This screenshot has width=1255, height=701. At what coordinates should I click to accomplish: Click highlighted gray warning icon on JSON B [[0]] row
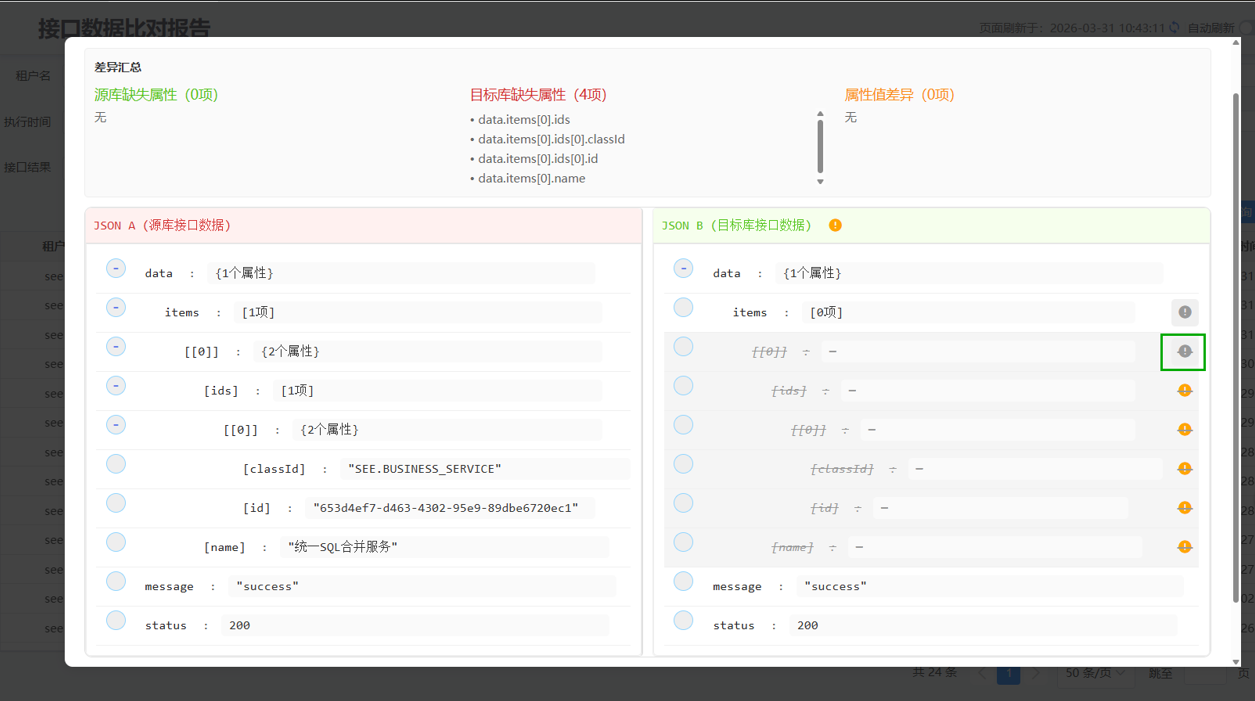[x=1184, y=351]
